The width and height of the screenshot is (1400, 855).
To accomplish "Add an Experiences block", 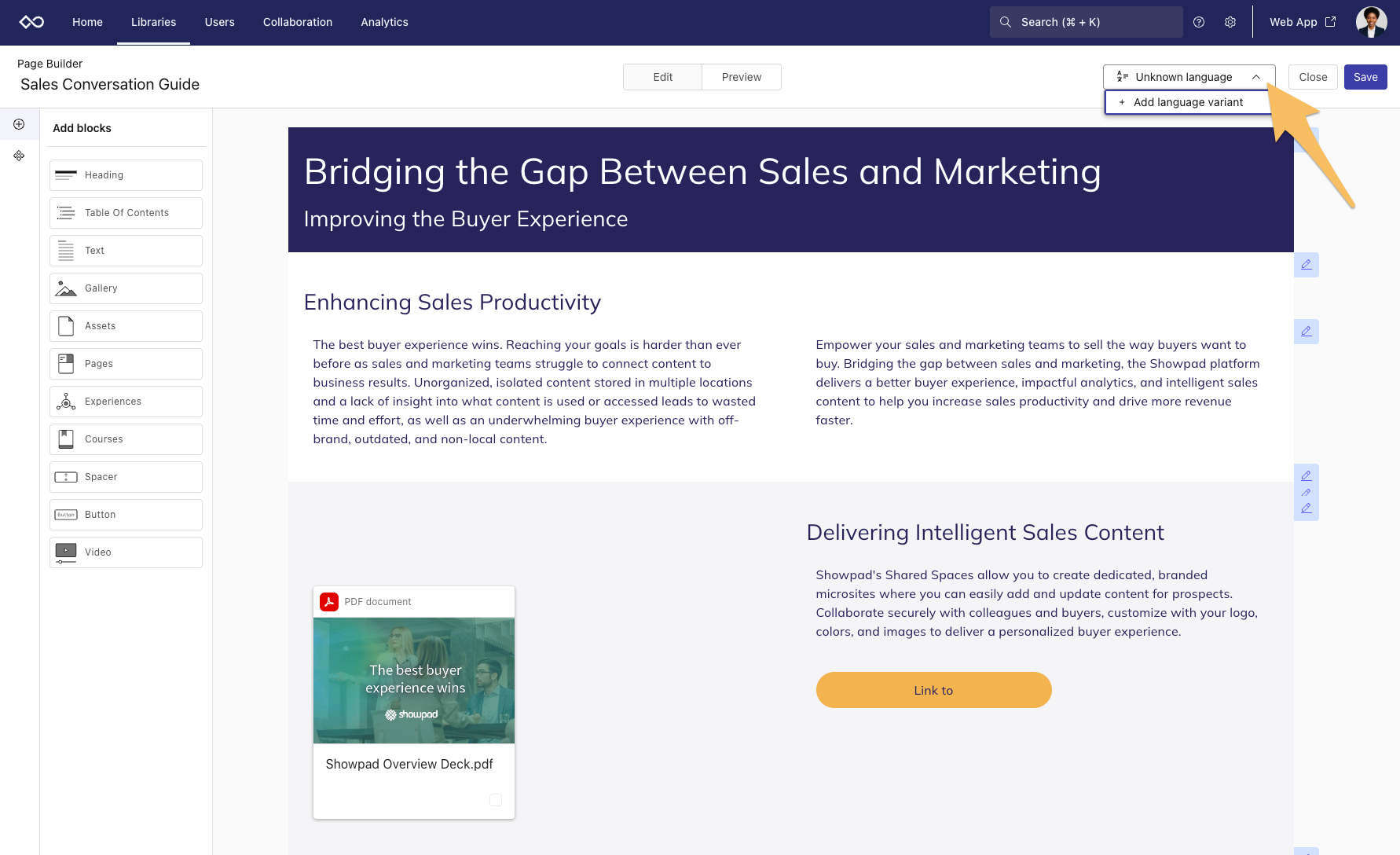I will tap(126, 402).
